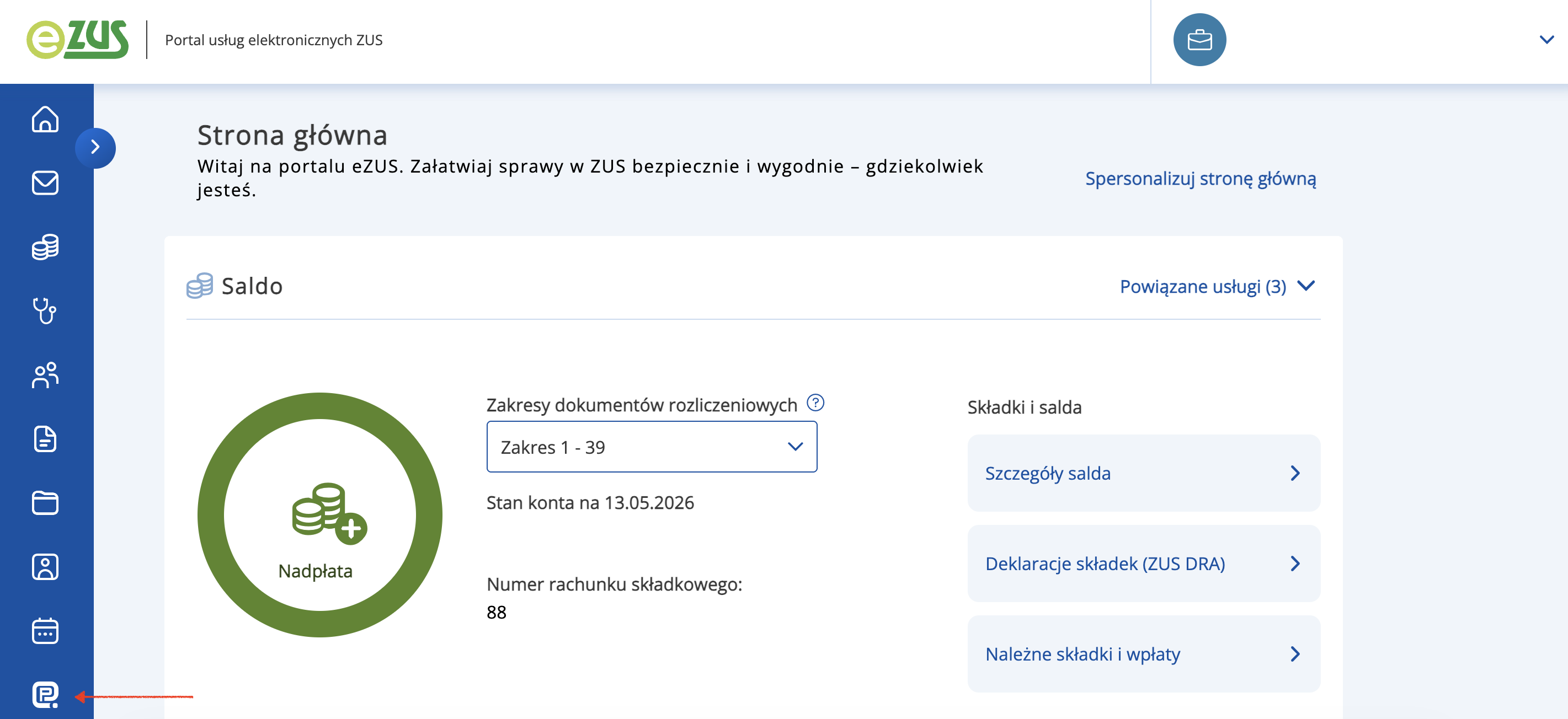Click the eZUS logo

(77, 40)
